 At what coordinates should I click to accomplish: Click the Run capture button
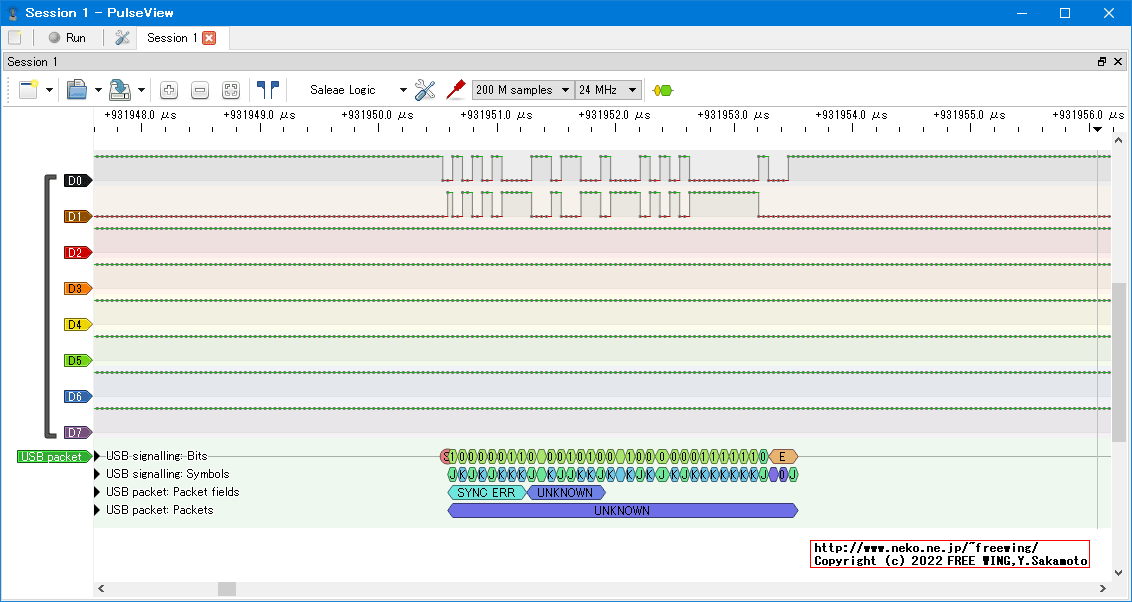click(67, 38)
